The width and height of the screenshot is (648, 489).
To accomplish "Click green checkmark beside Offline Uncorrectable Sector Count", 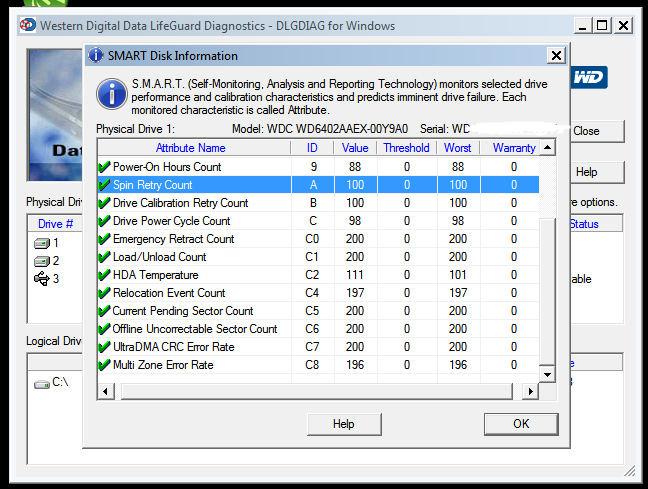I will [x=104, y=329].
